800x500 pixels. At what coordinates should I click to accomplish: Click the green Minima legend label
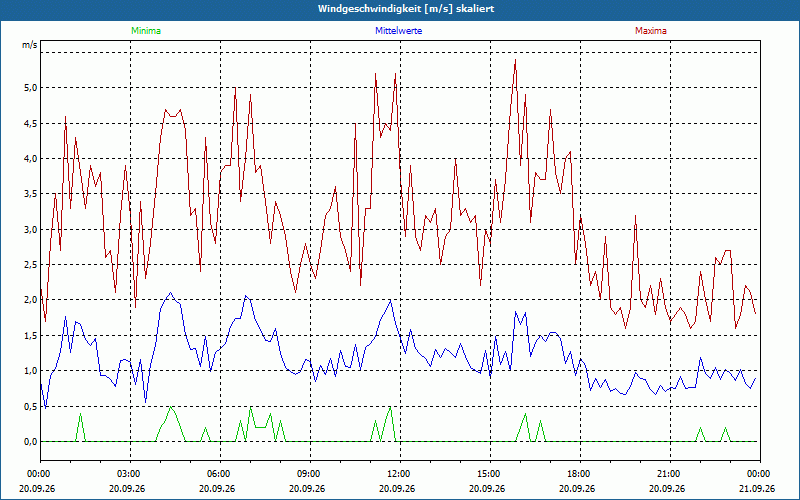pyautogui.click(x=146, y=31)
